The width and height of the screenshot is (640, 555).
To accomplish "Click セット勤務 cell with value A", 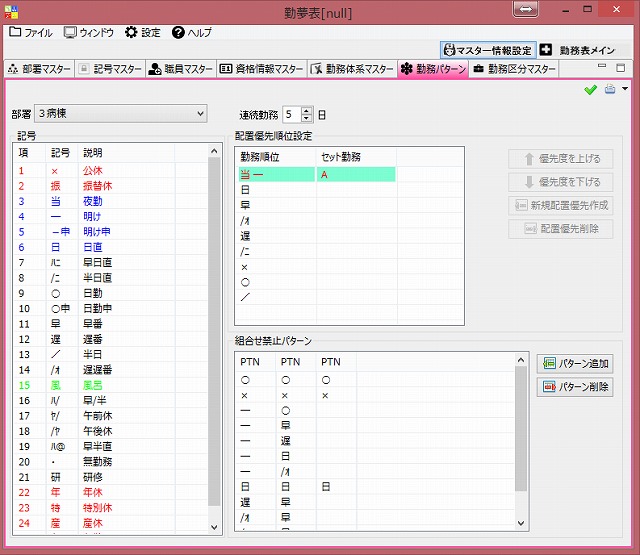I will [x=356, y=174].
